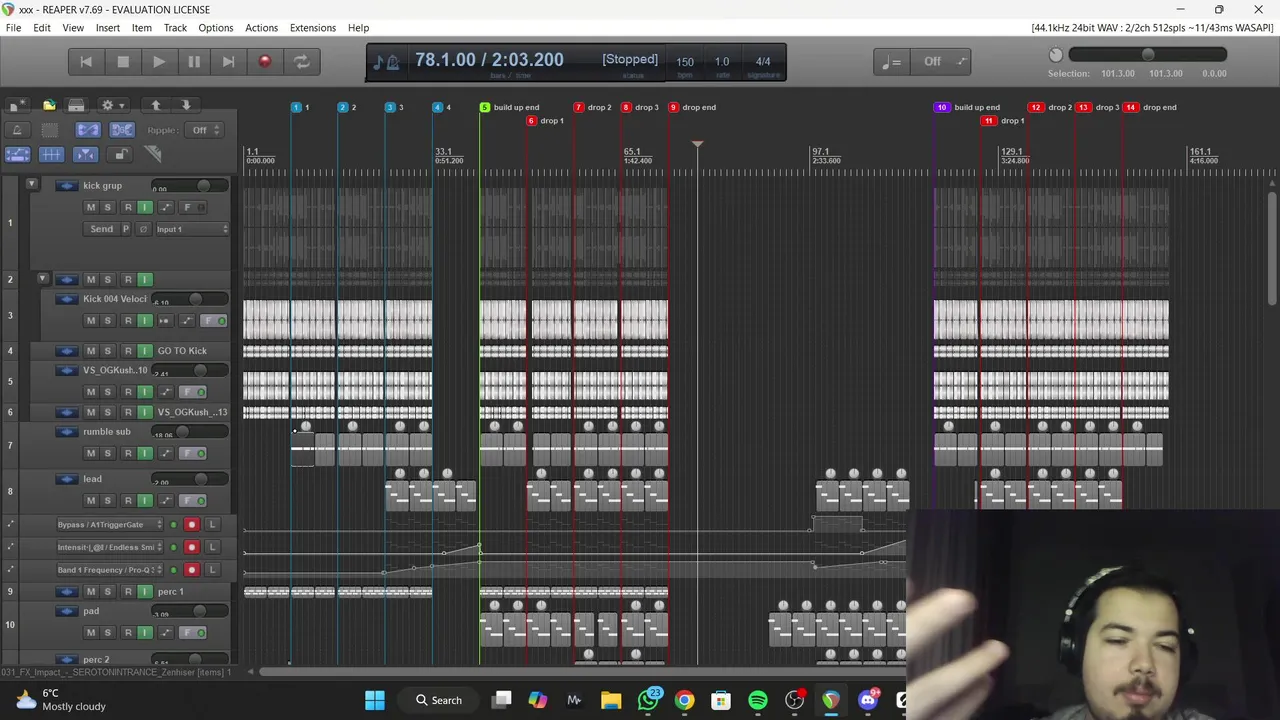Toggle the snap icon
This screenshot has height=720, width=1280.
click(85, 154)
